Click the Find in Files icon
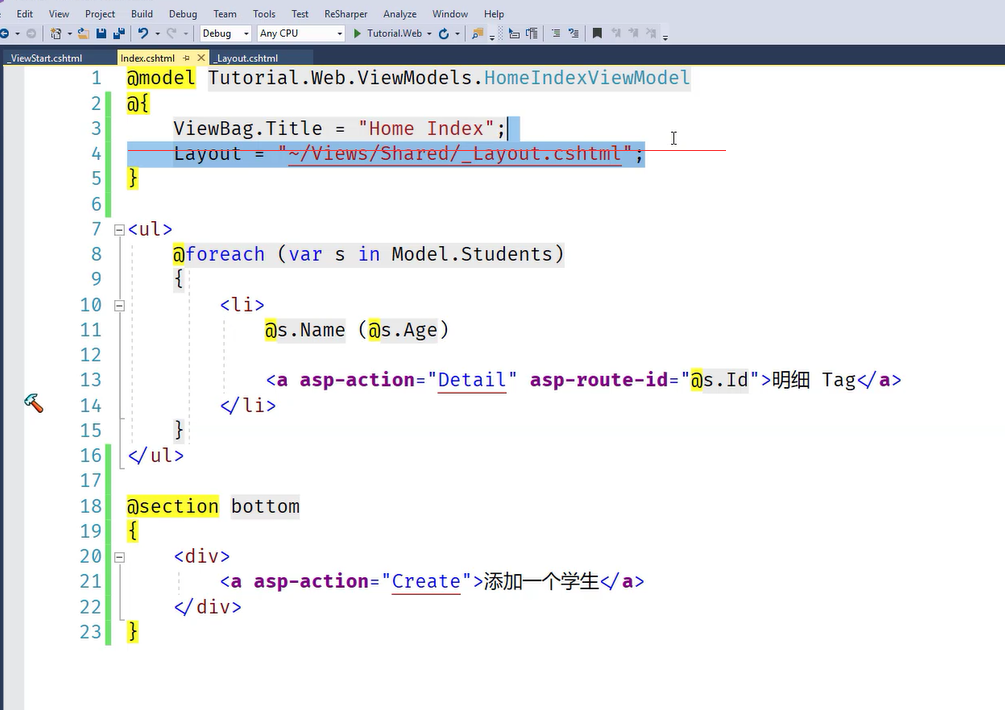This screenshot has width=1005, height=710. click(x=478, y=34)
